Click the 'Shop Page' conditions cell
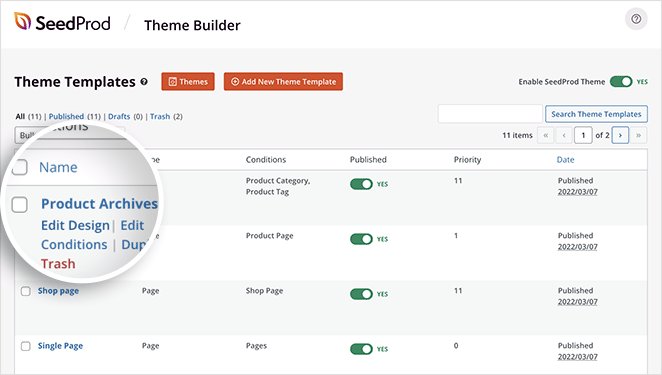 coord(264,291)
